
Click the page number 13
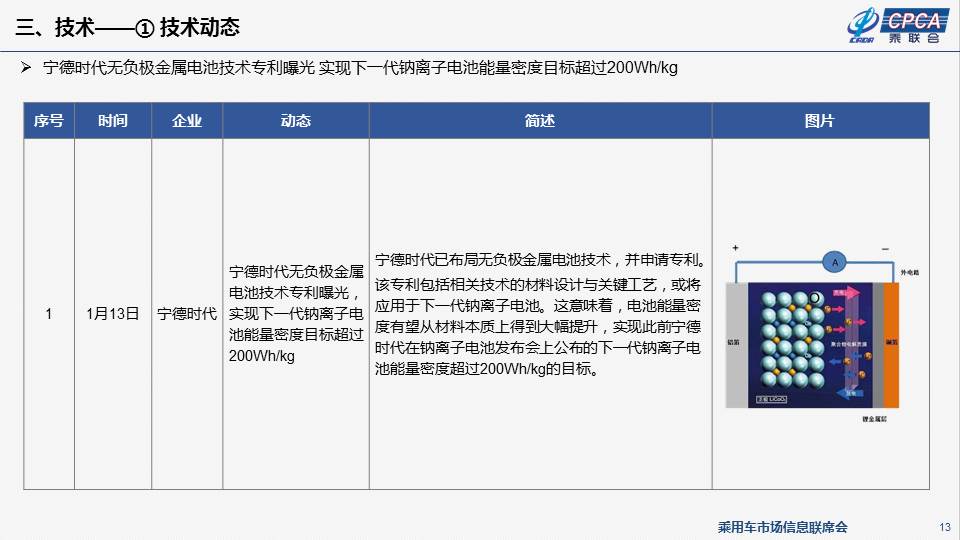[x=945, y=527]
